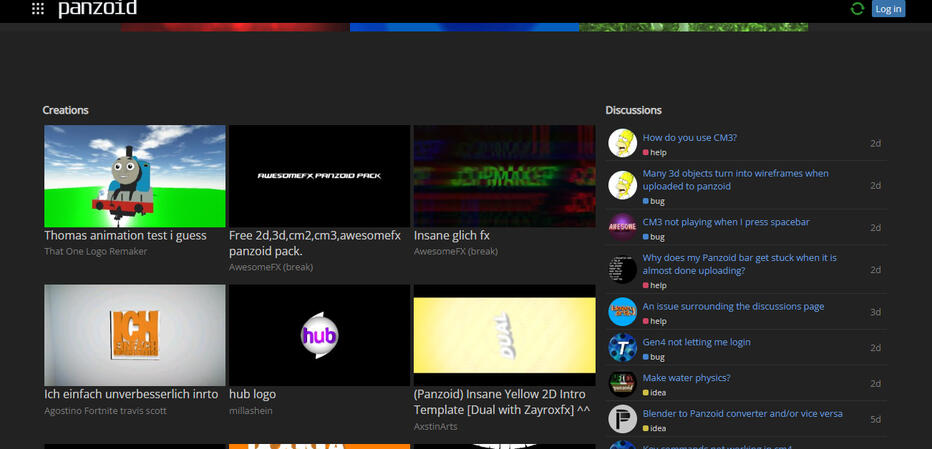Click '(Panzoid) Insane Yellow 2D Intro Template' title
The height and width of the screenshot is (449, 932).
click(502, 402)
